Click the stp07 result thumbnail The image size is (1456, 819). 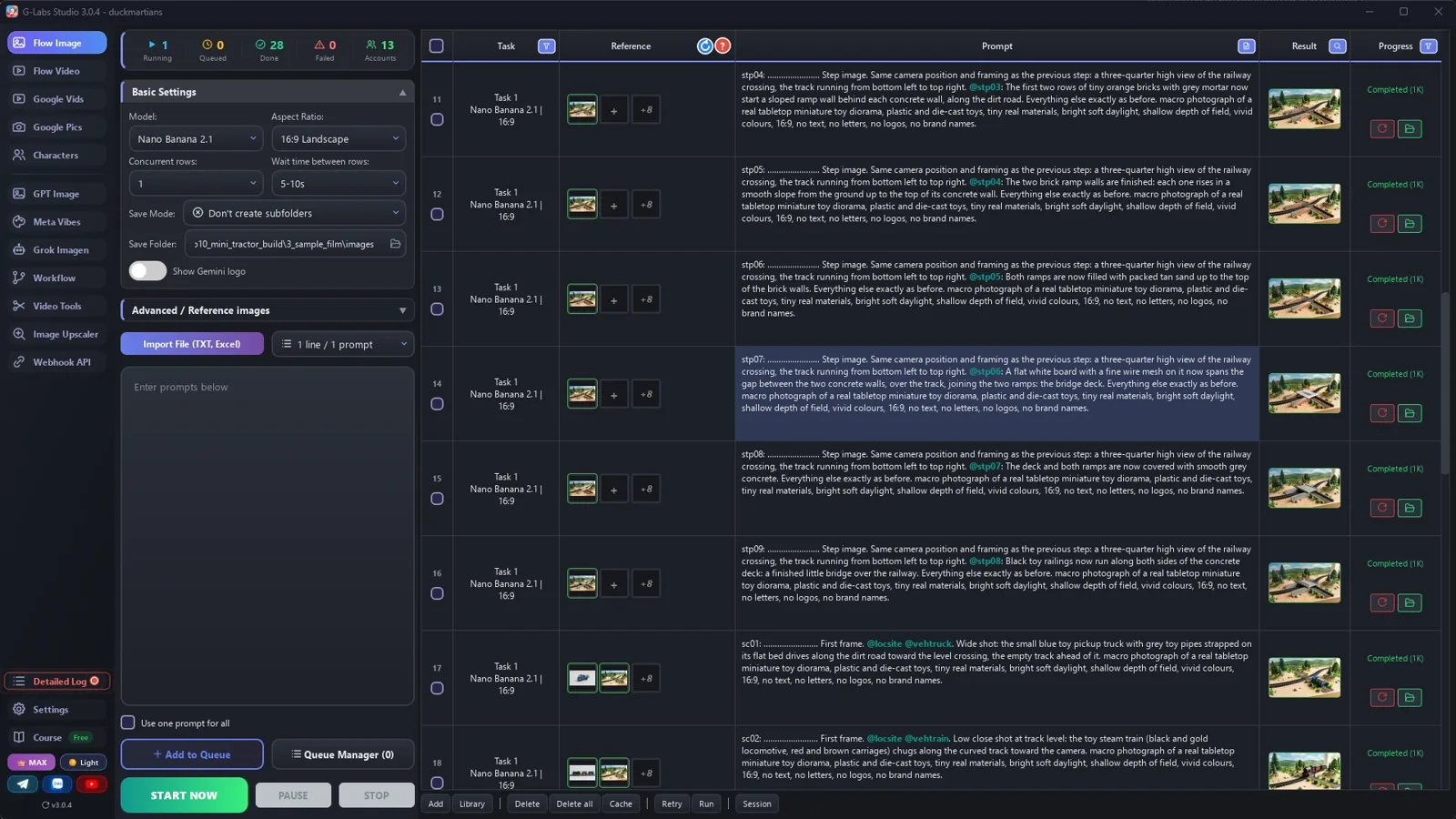pos(1304,393)
